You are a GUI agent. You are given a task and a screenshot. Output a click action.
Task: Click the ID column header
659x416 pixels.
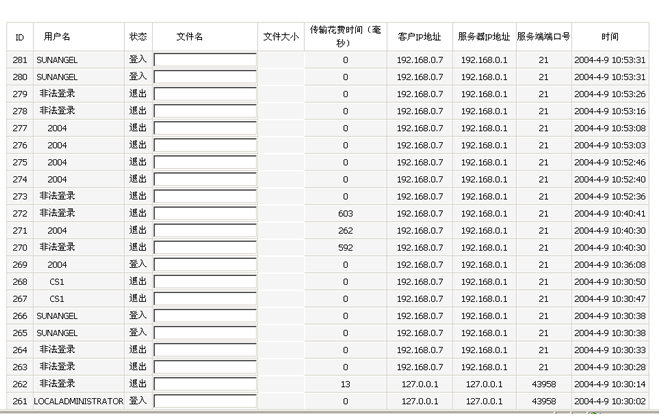click(20, 37)
